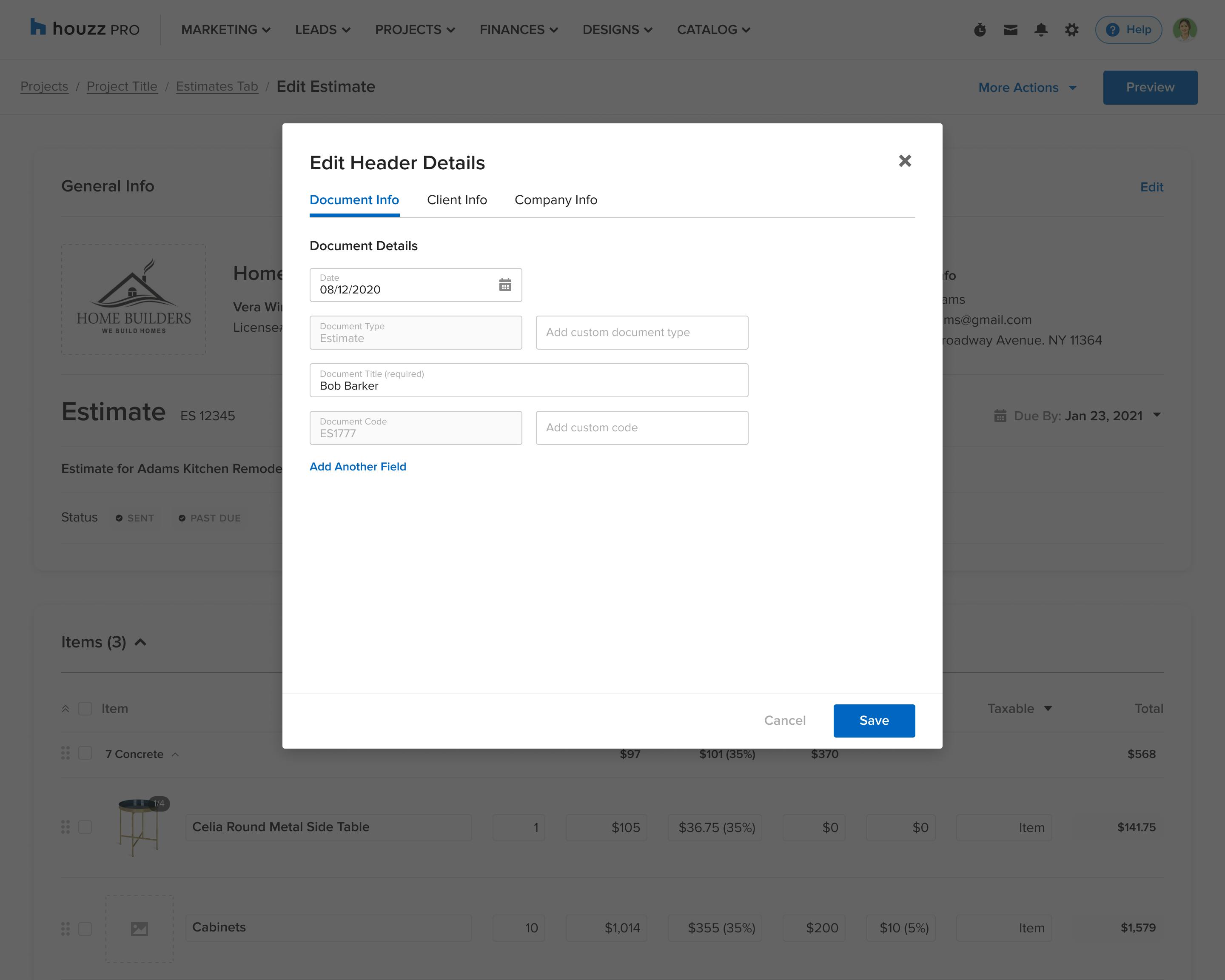The image size is (1225, 980).
Task: Click the Help button
Action: click(1128, 29)
